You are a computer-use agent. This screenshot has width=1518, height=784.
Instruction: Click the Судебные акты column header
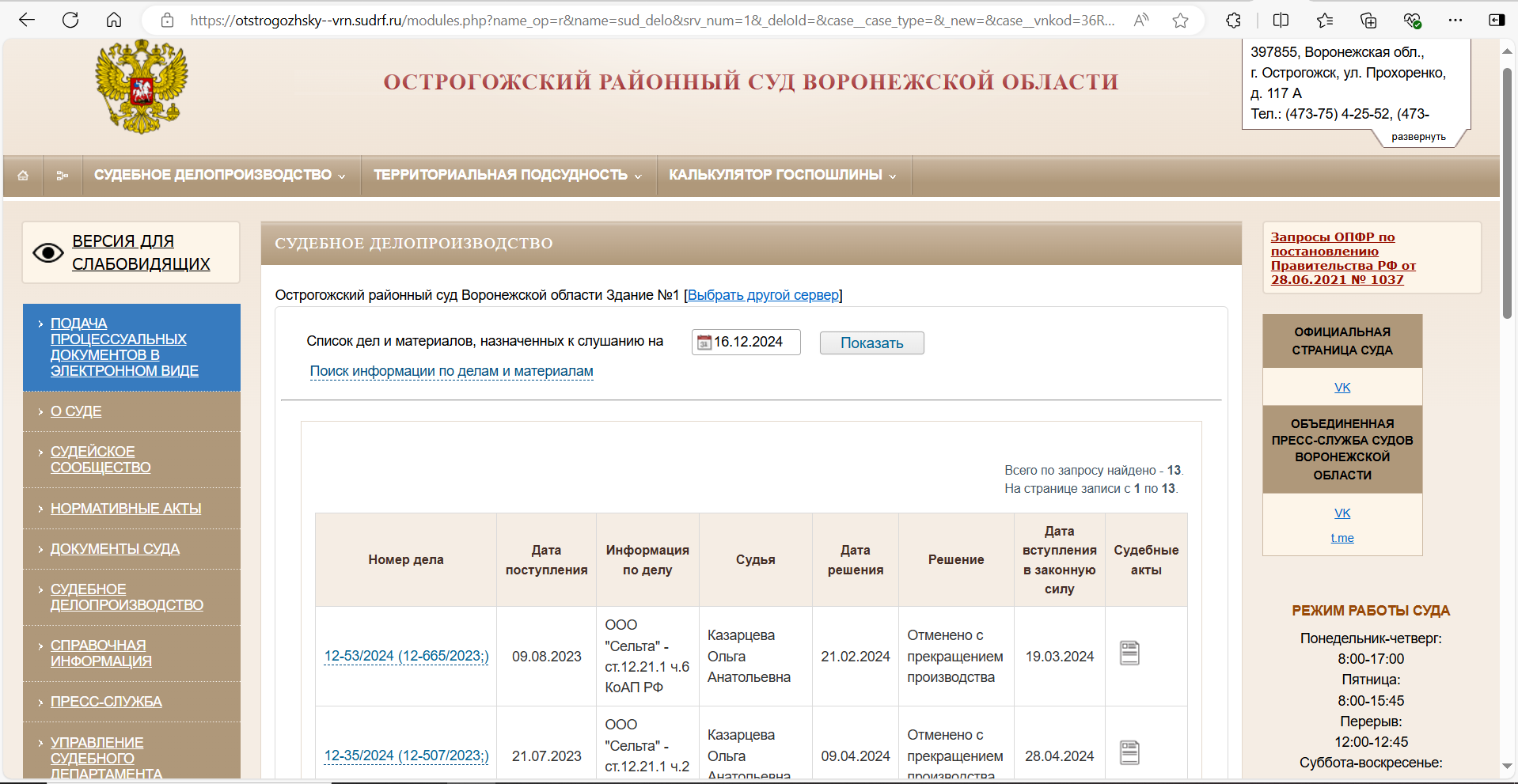pyautogui.click(x=1146, y=559)
